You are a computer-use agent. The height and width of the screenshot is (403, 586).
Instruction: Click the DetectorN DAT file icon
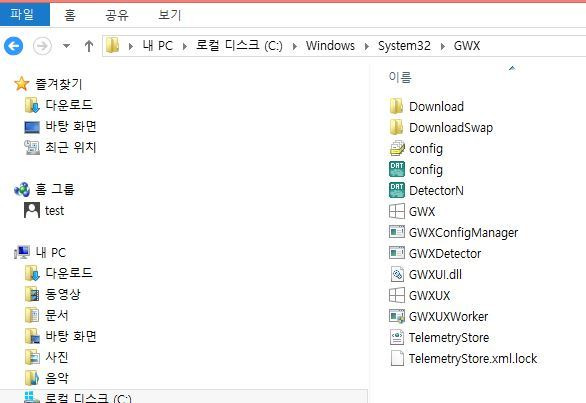coord(397,190)
